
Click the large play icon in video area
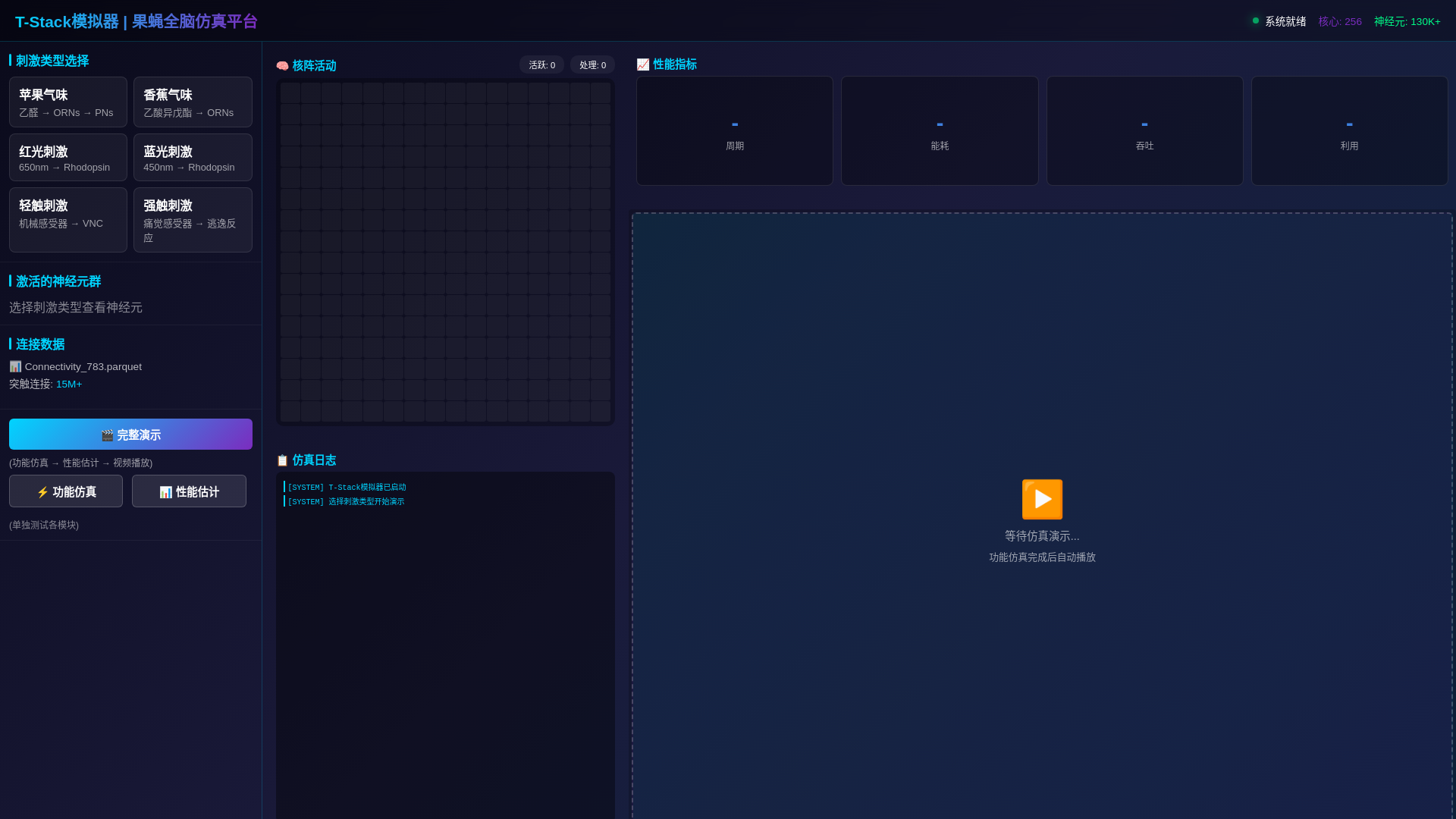tap(1042, 500)
